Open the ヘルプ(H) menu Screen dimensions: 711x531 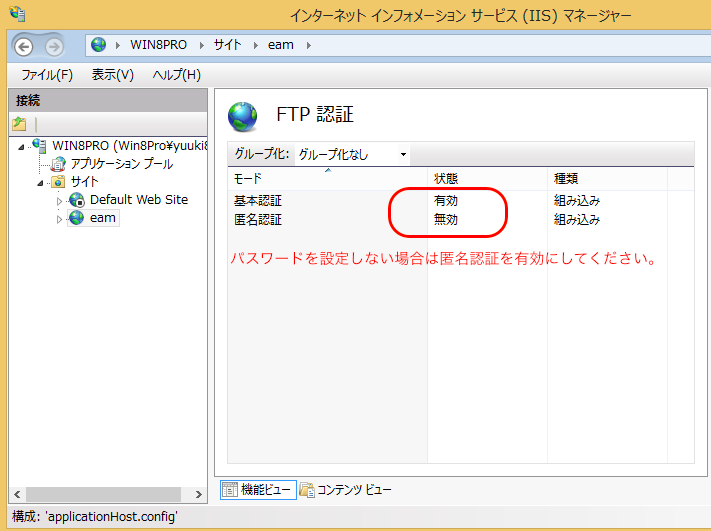176,75
